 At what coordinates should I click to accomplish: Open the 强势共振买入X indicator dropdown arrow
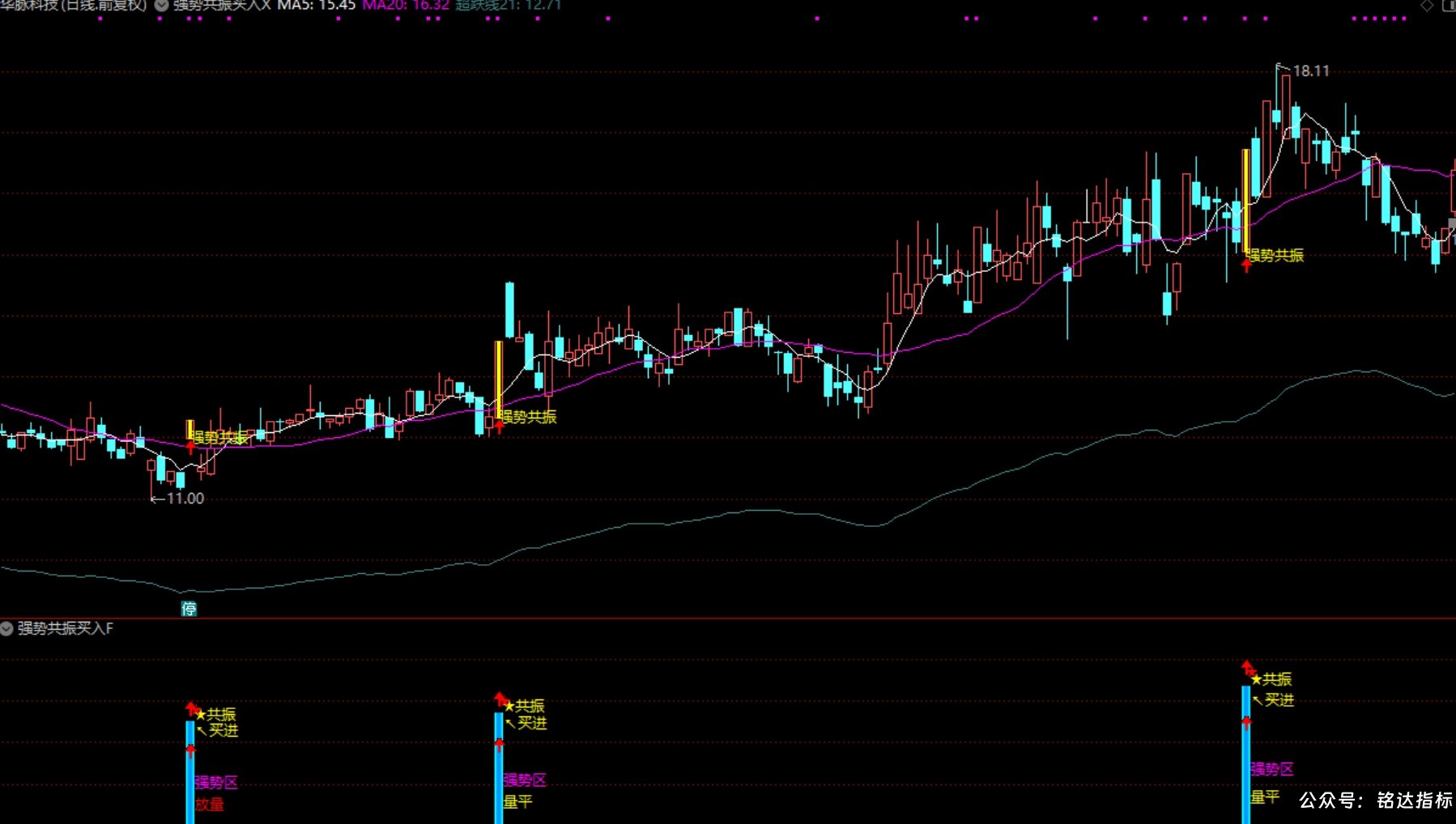coord(161,5)
